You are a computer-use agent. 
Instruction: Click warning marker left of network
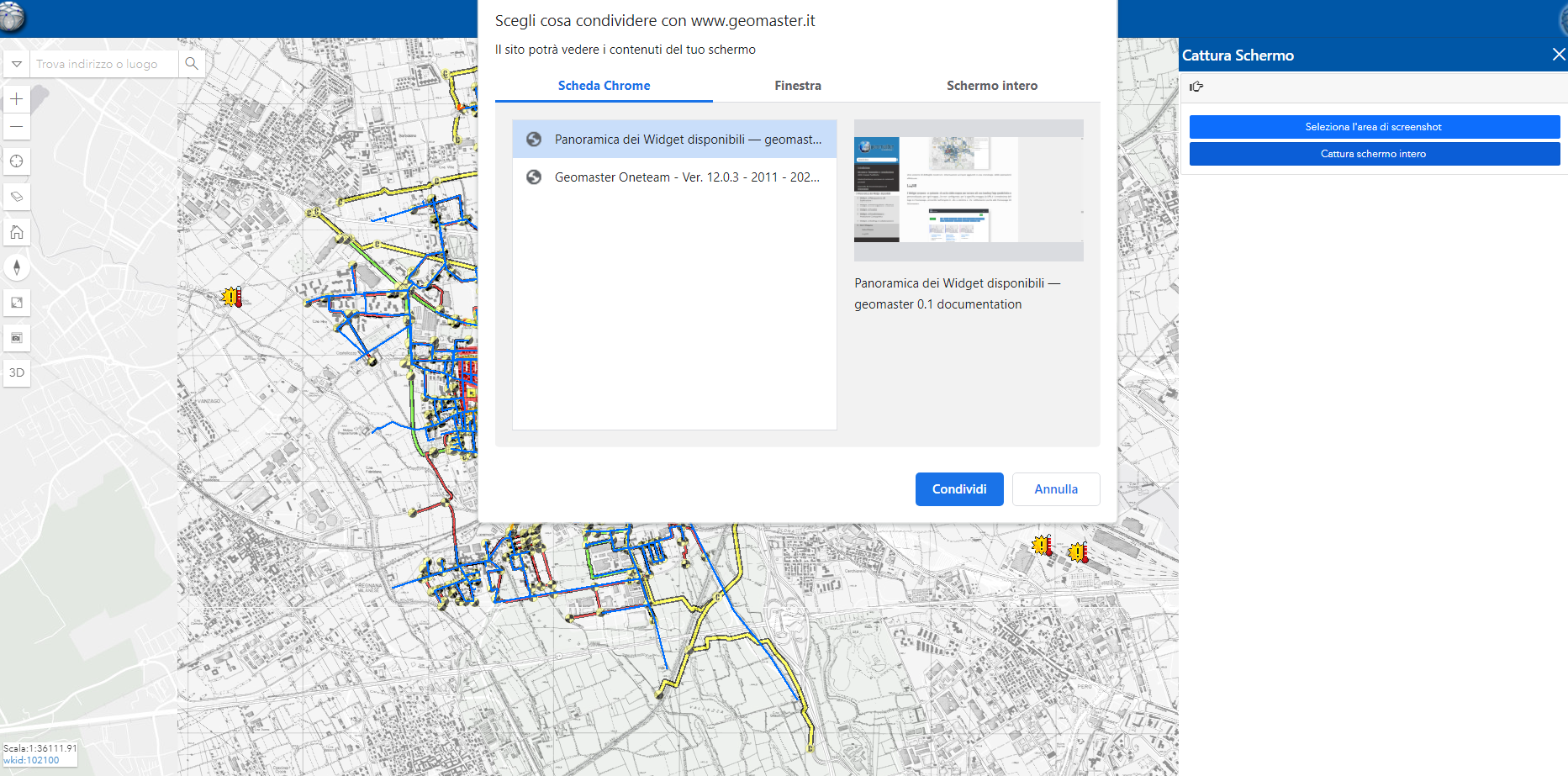(231, 297)
